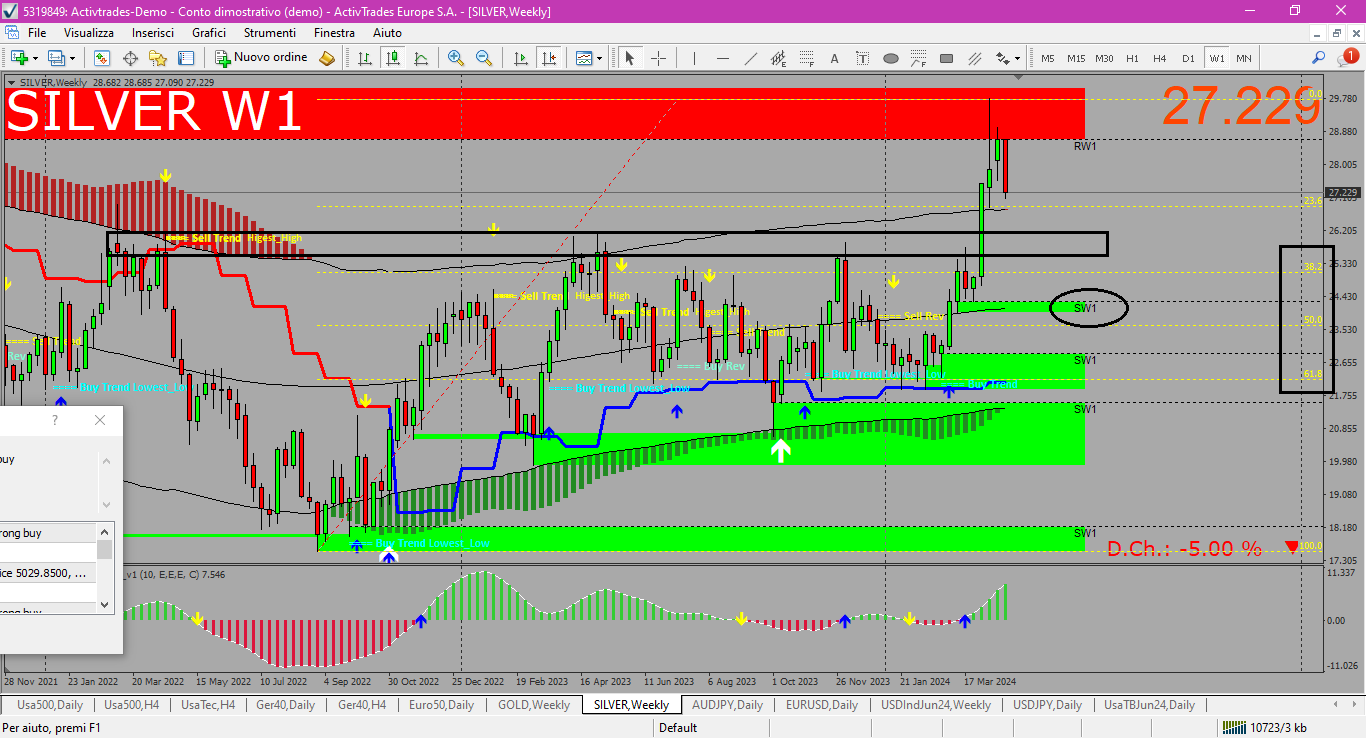
Task: Draw a horizontal line
Action: (722, 58)
